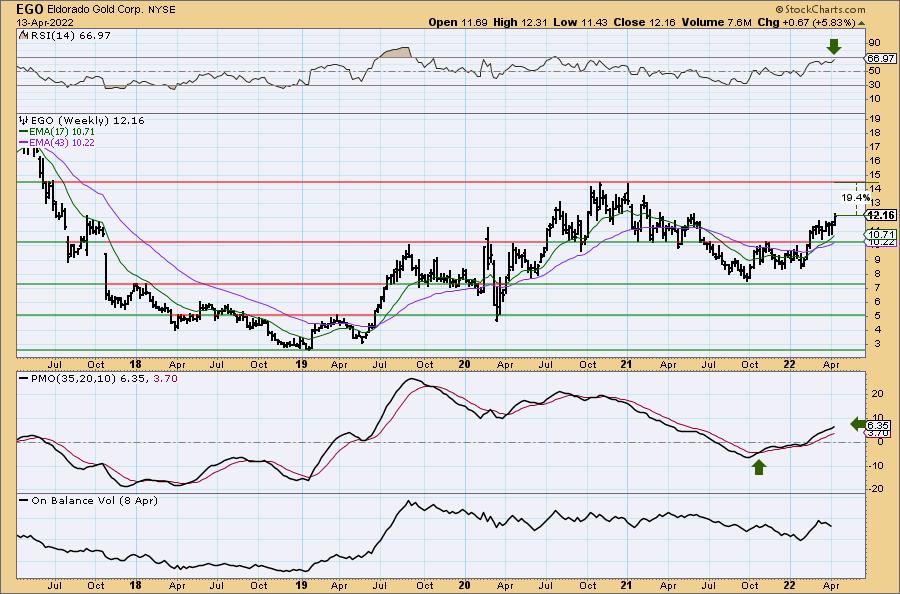
Task: Click the 30 level on RSI axis
Action: pos(875,85)
